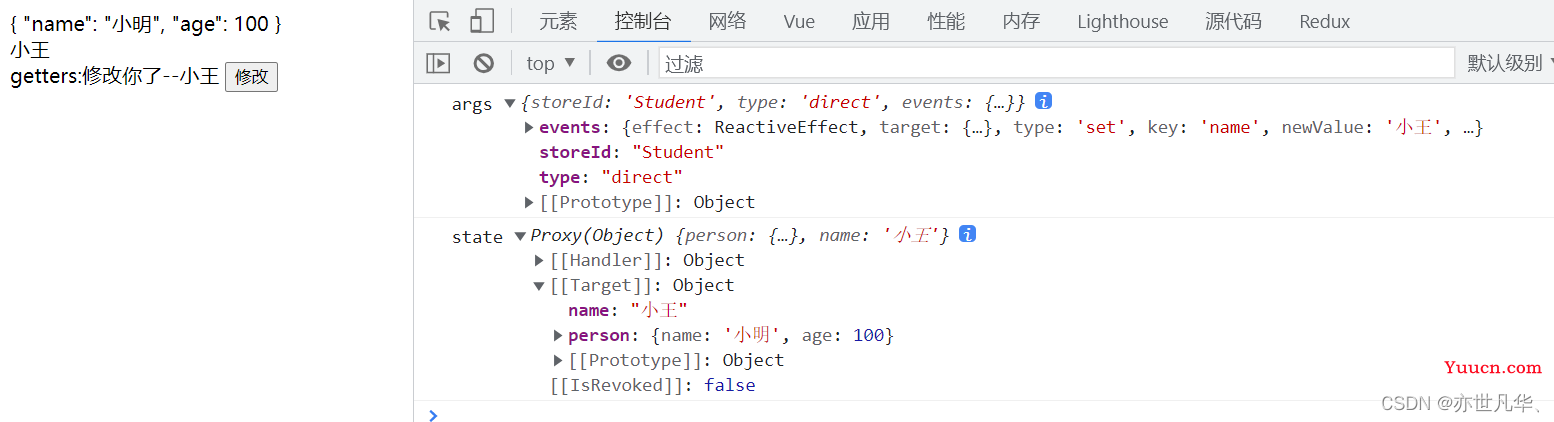This screenshot has height=422, width=1554.
Task: Expand the events property
Action: click(529, 127)
